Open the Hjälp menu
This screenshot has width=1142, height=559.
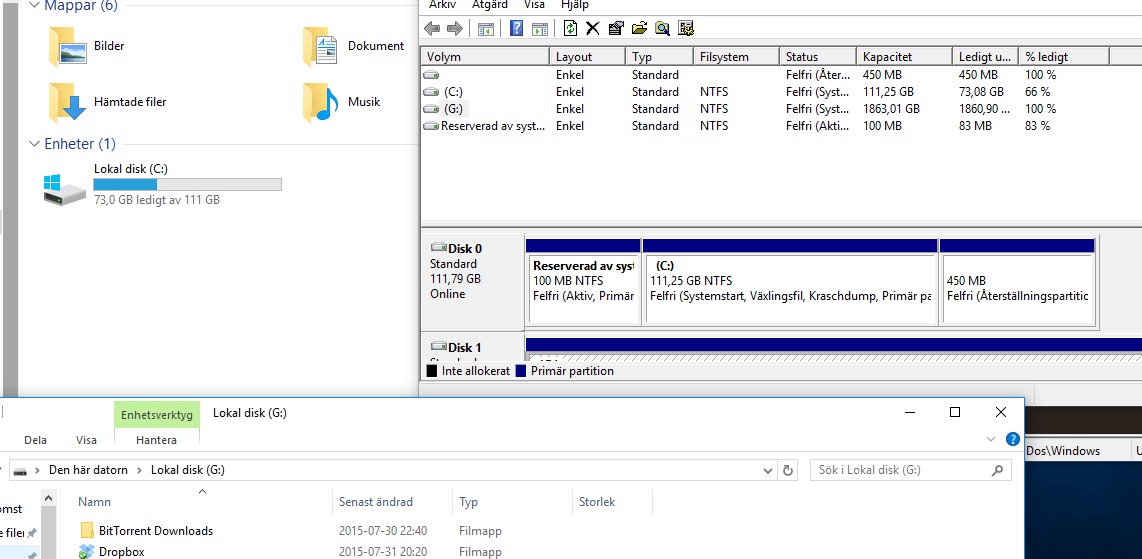(x=575, y=5)
